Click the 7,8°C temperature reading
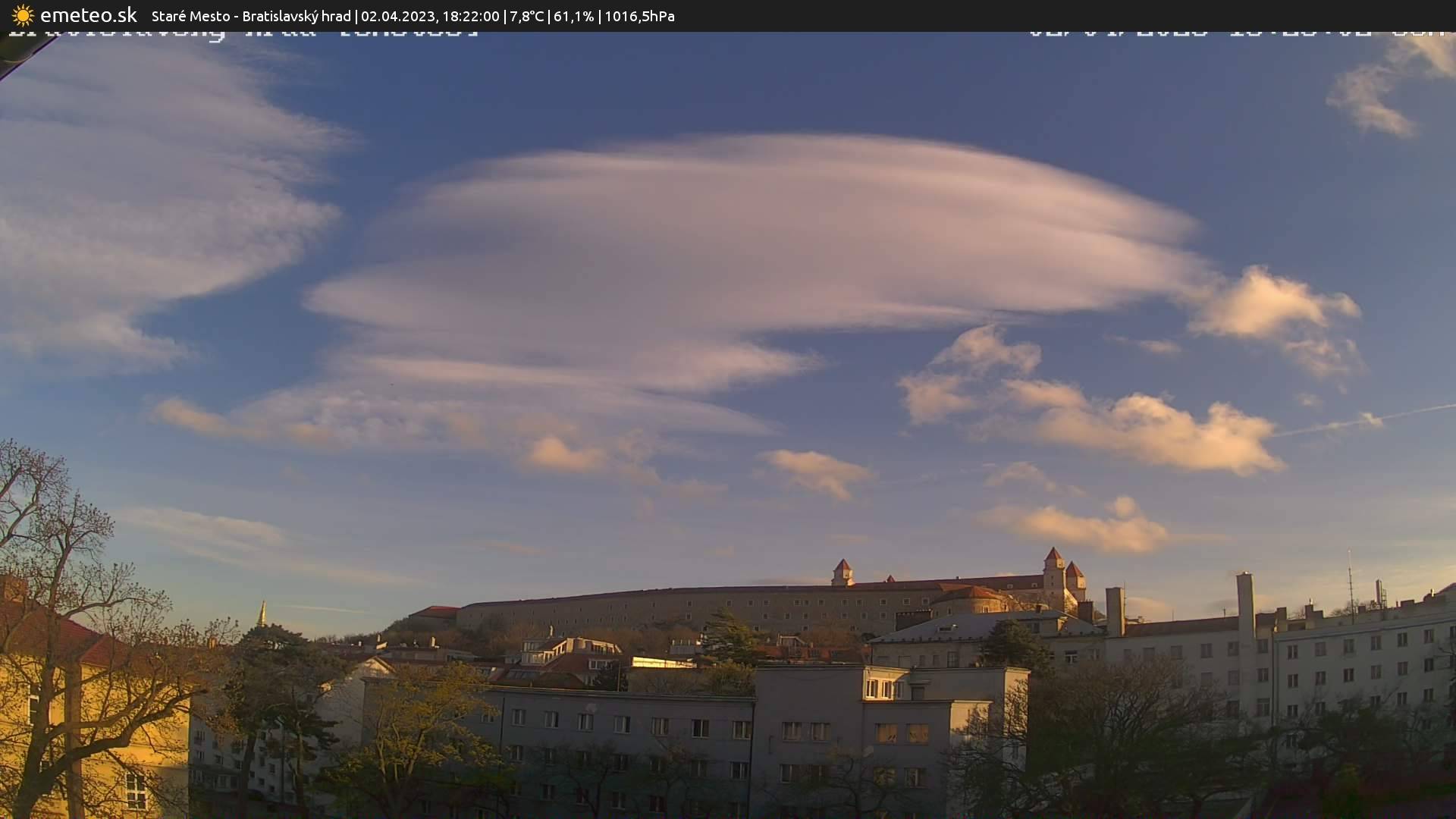The height and width of the screenshot is (819, 1456). point(526,16)
